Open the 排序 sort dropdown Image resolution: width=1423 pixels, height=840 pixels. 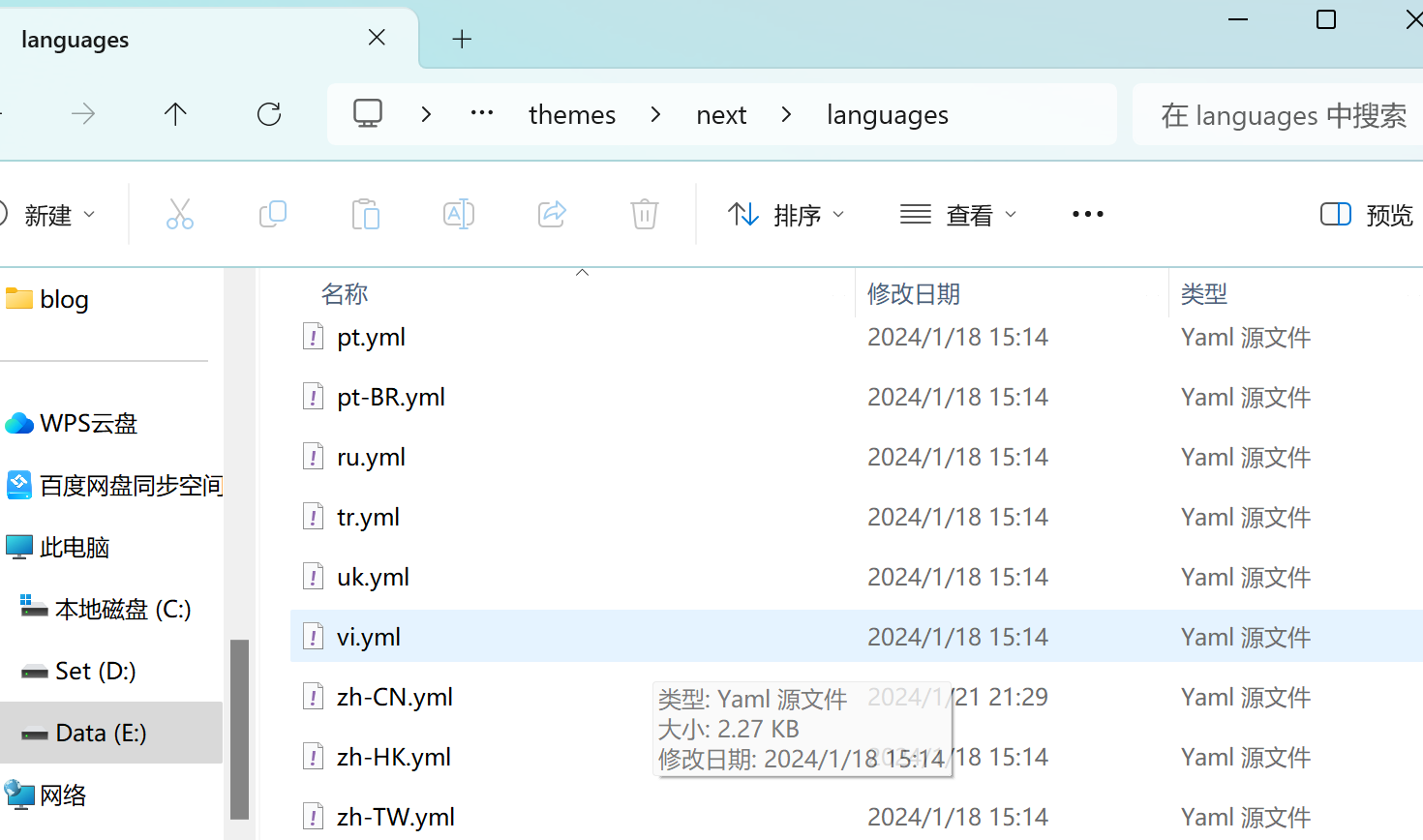point(786,215)
